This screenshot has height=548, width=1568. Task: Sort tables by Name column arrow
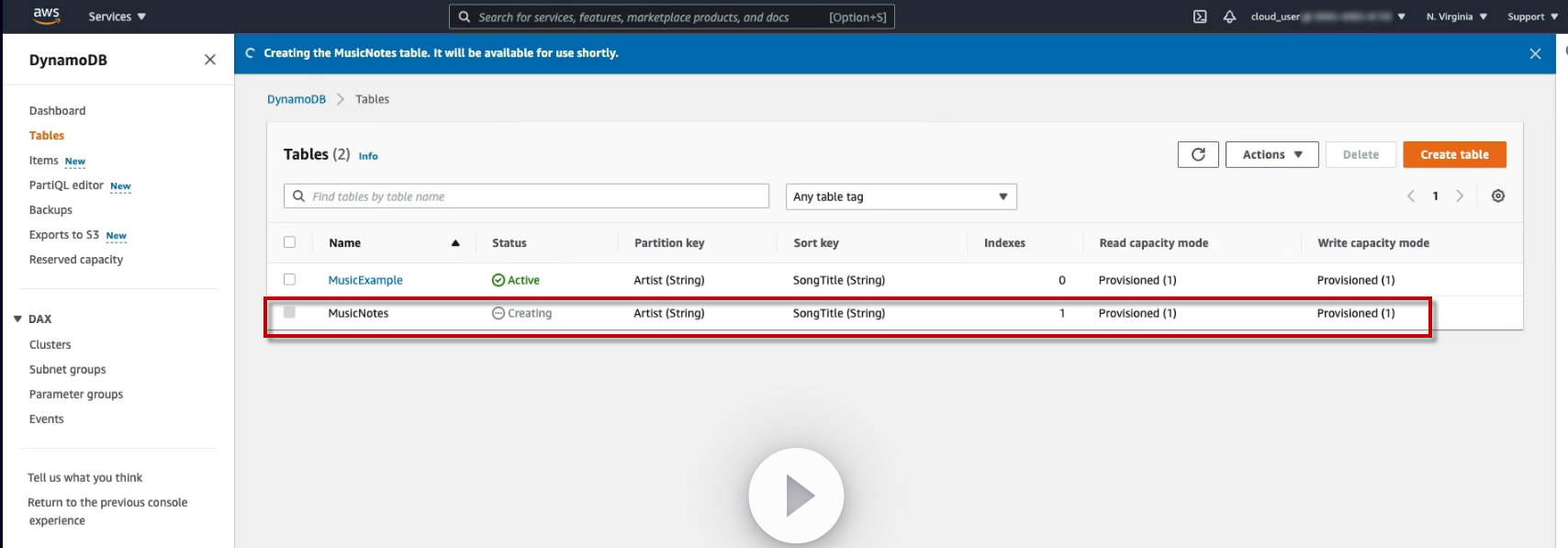[x=455, y=243]
